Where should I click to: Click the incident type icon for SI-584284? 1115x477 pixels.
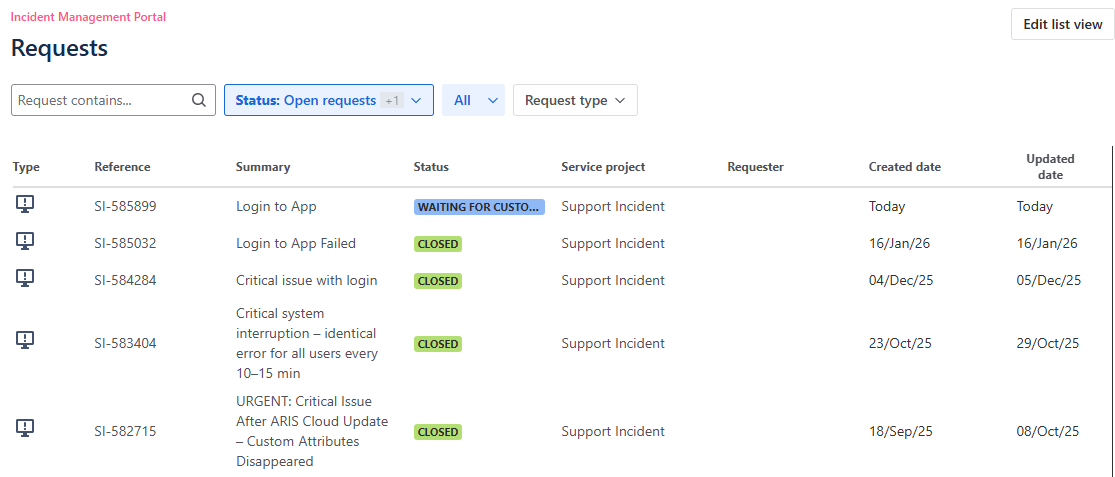tap(26, 279)
